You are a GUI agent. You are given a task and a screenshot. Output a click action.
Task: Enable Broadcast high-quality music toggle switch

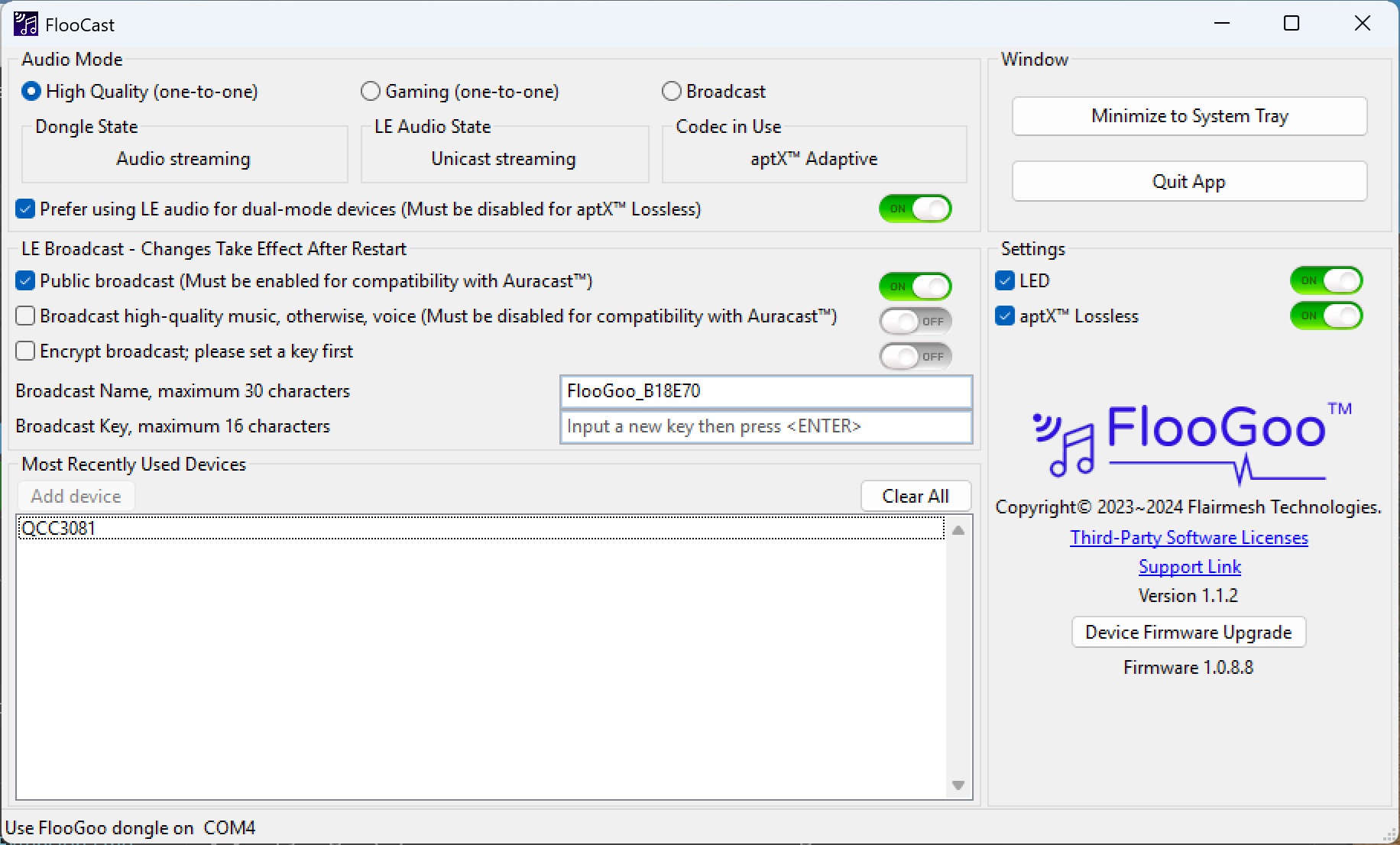click(x=915, y=322)
